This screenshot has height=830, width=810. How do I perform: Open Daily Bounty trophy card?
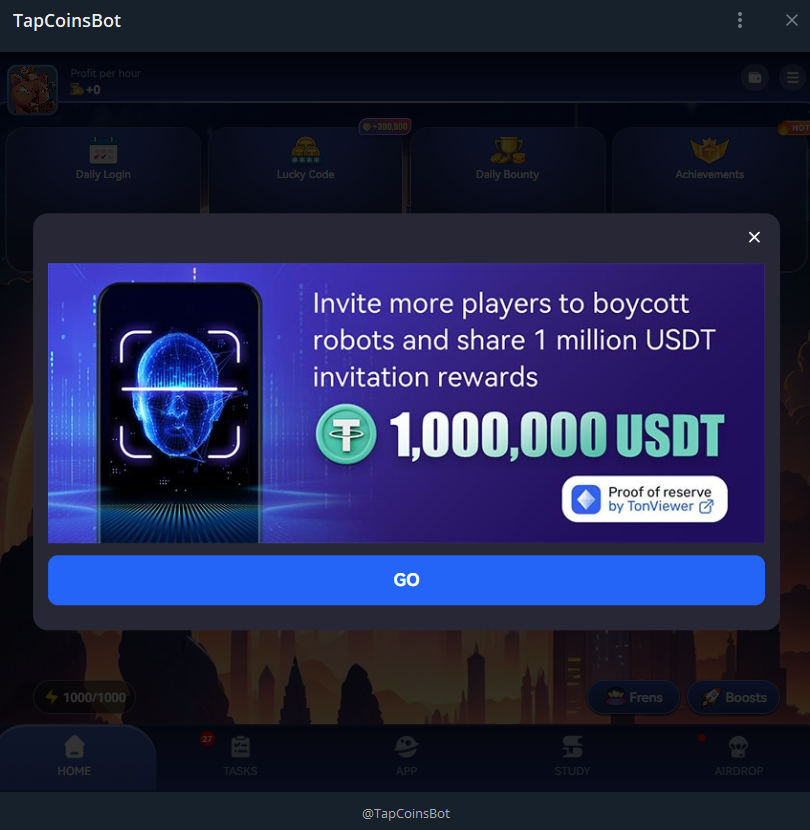click(x=507, y=169)
